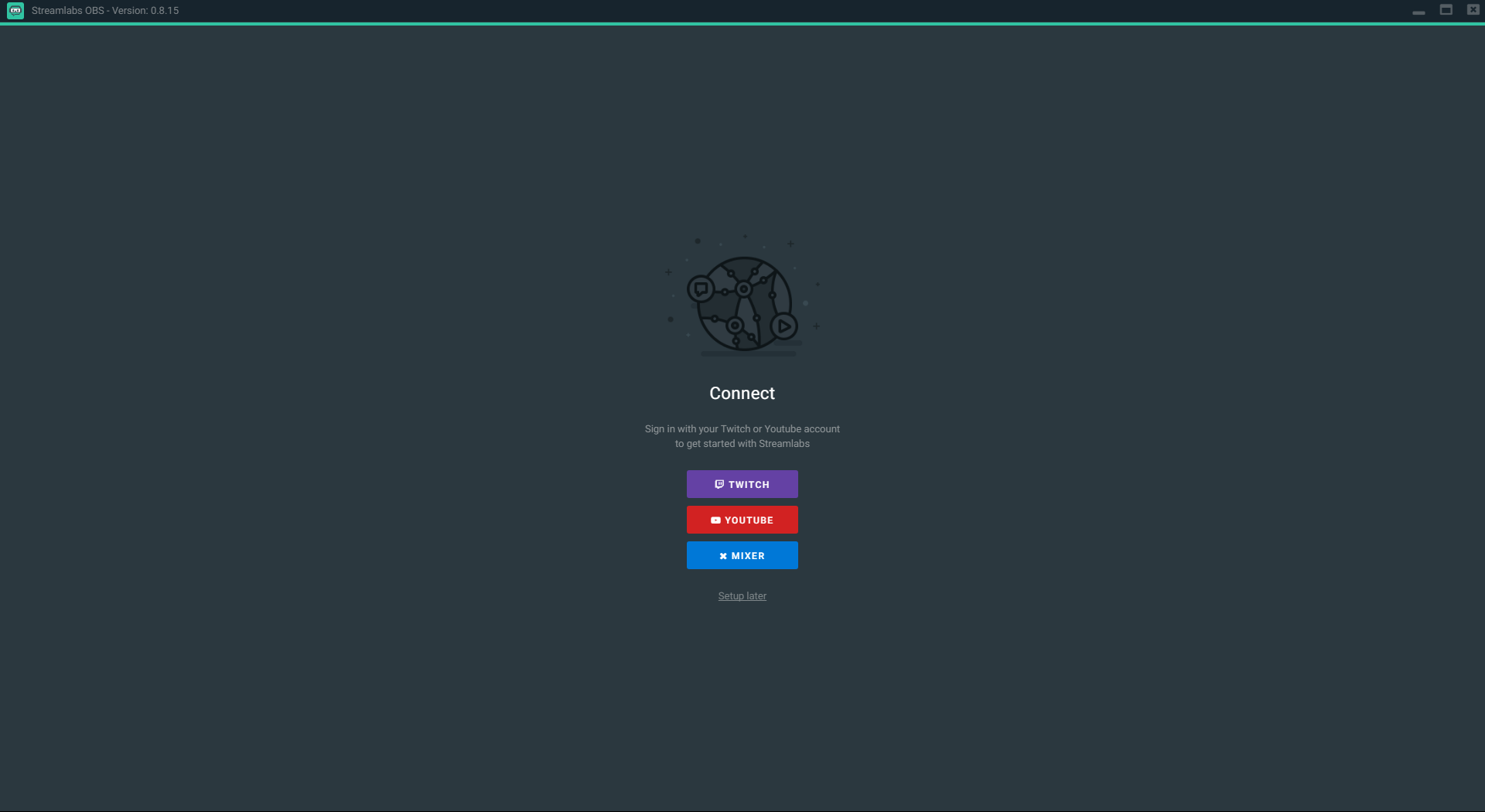Sign in using the TWITCH button
1485x812 pixels.
(x=742, y=484)
